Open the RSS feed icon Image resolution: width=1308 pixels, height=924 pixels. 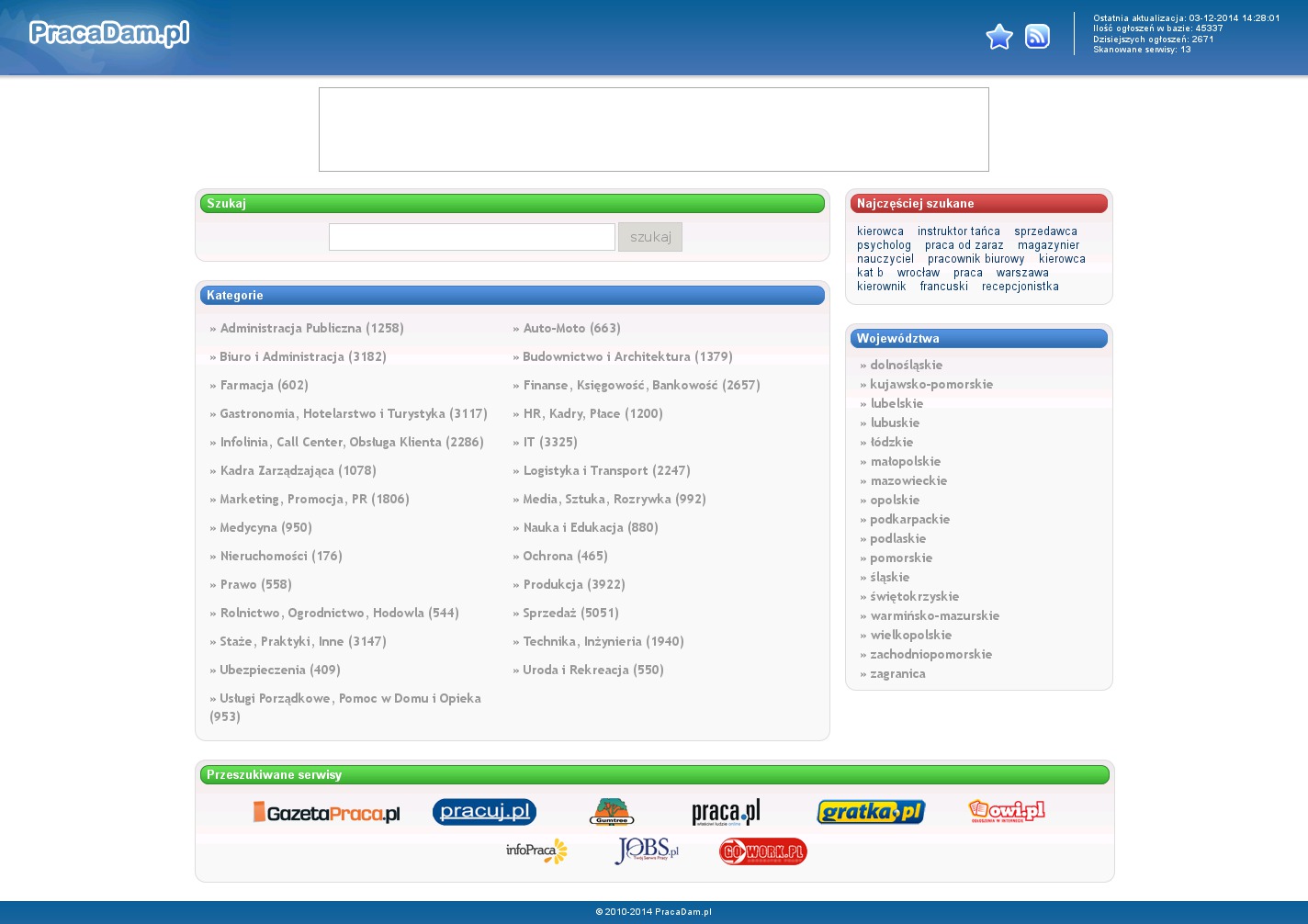coord(1037,37)
